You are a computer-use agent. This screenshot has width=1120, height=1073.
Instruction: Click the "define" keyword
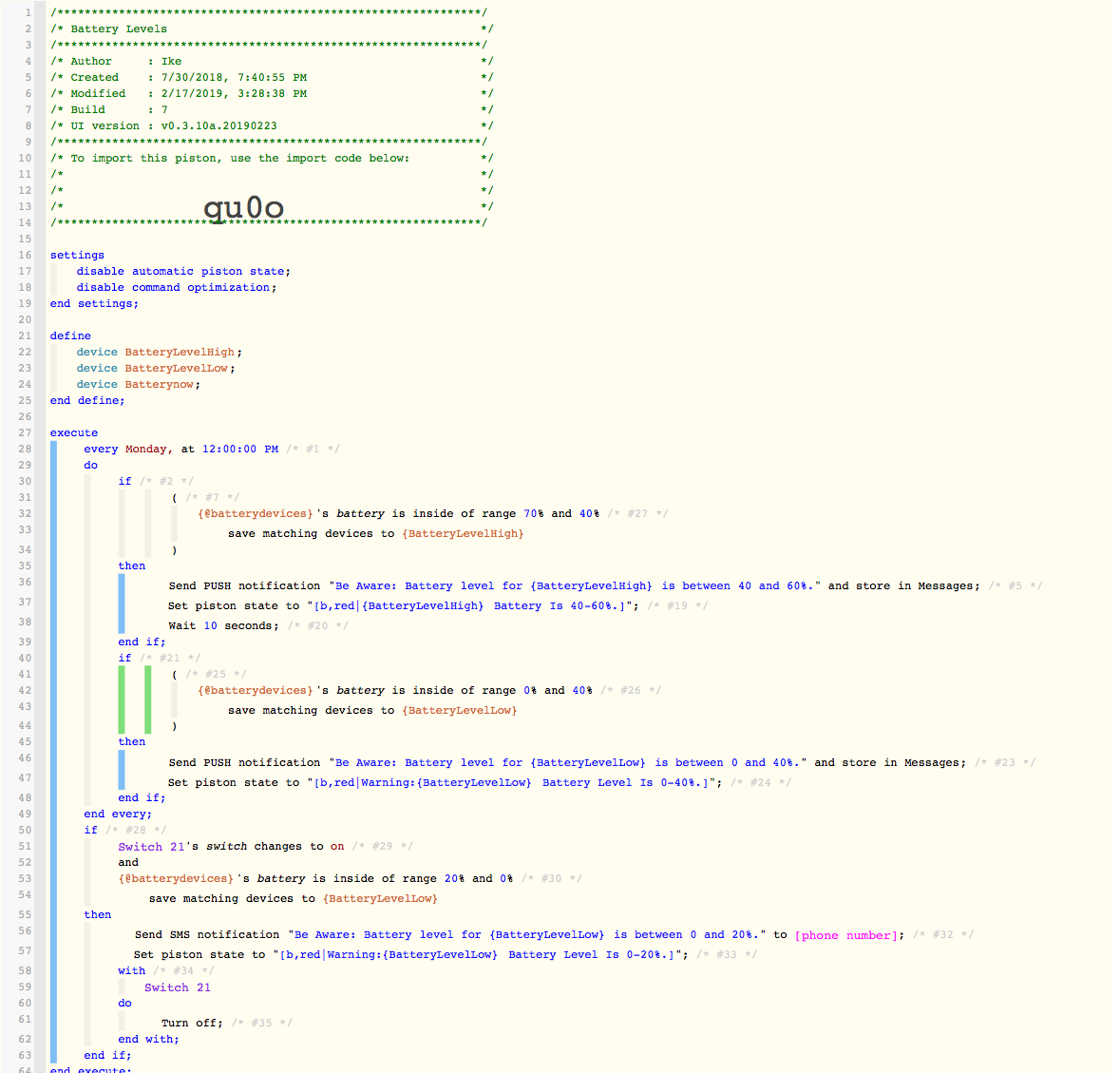[70, 335]
